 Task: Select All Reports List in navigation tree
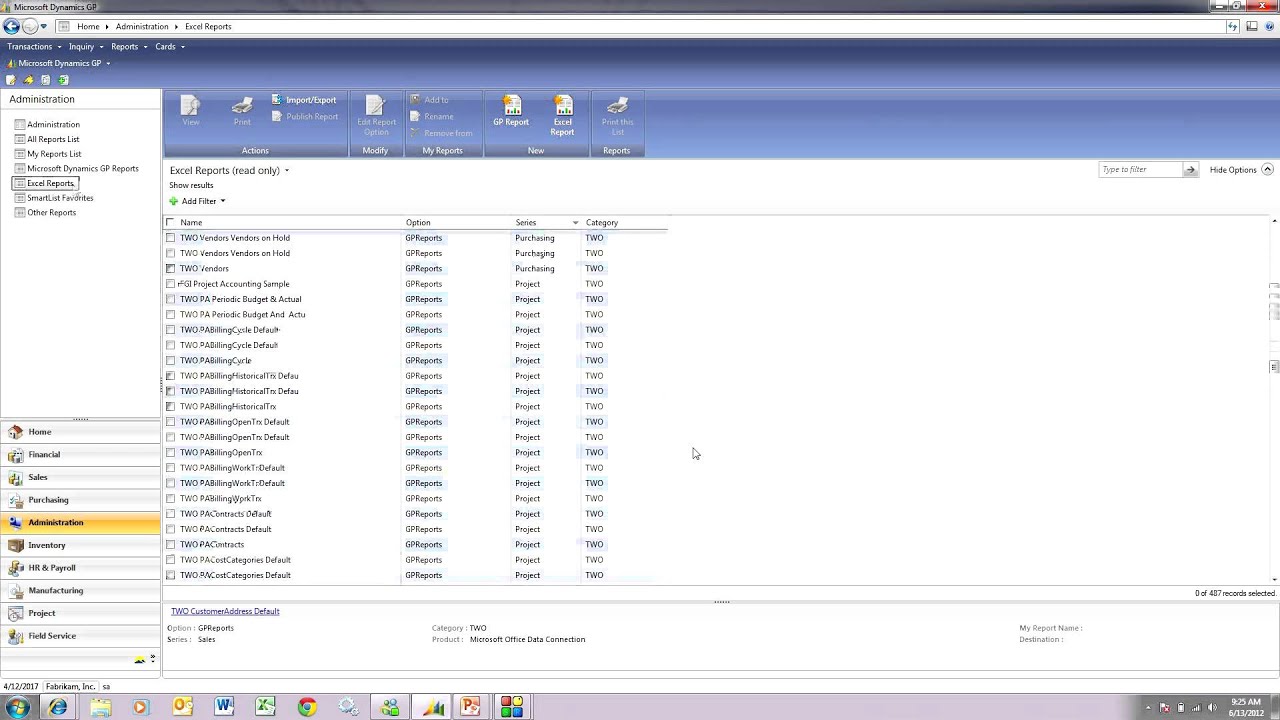point(53,139)
